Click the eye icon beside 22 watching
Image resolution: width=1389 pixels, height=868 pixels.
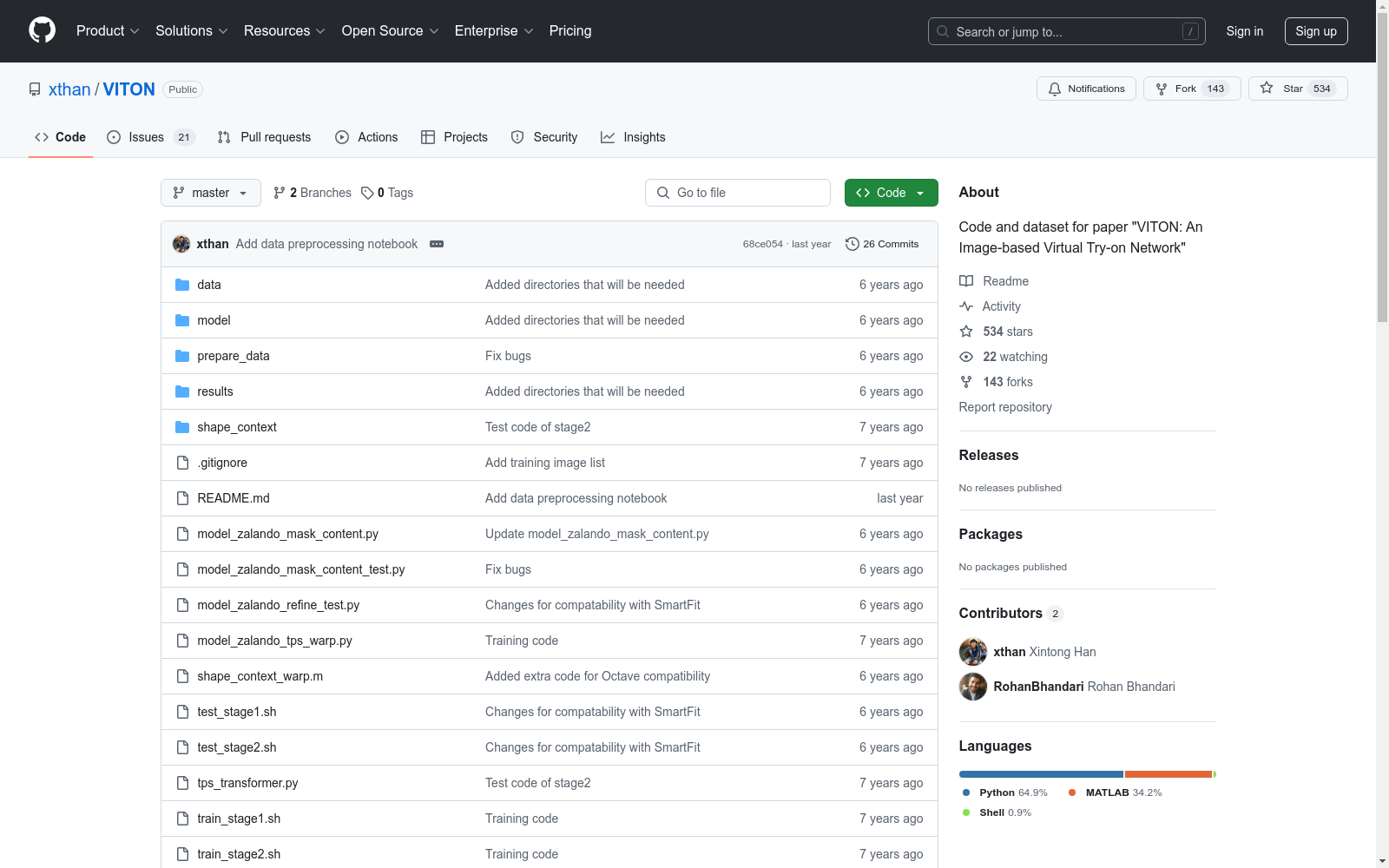[x=966, y=357]
